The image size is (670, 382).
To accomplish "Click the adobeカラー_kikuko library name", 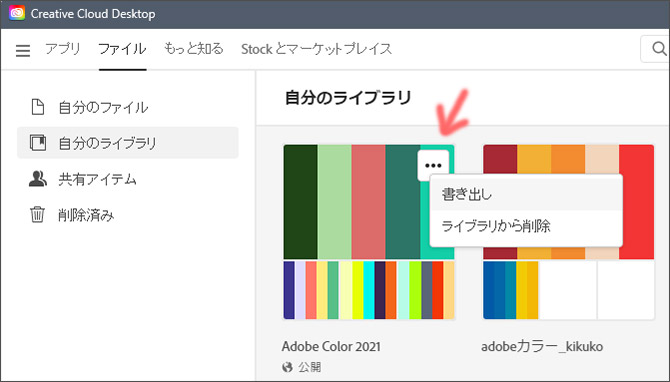I will pos(542,346).
